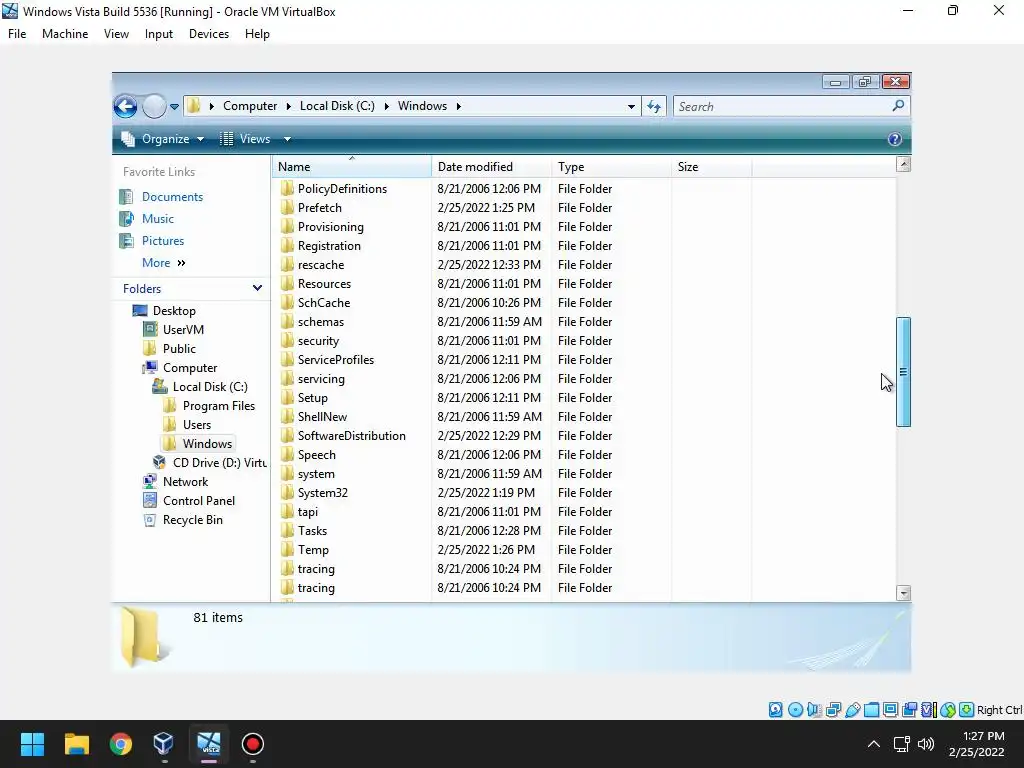
Task: Select Local Disk (C:) tree node
Action: coord(210,387)
